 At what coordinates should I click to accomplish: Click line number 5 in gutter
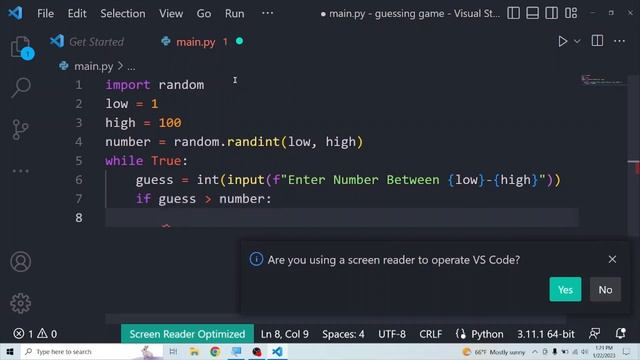(x=79, y=161)
